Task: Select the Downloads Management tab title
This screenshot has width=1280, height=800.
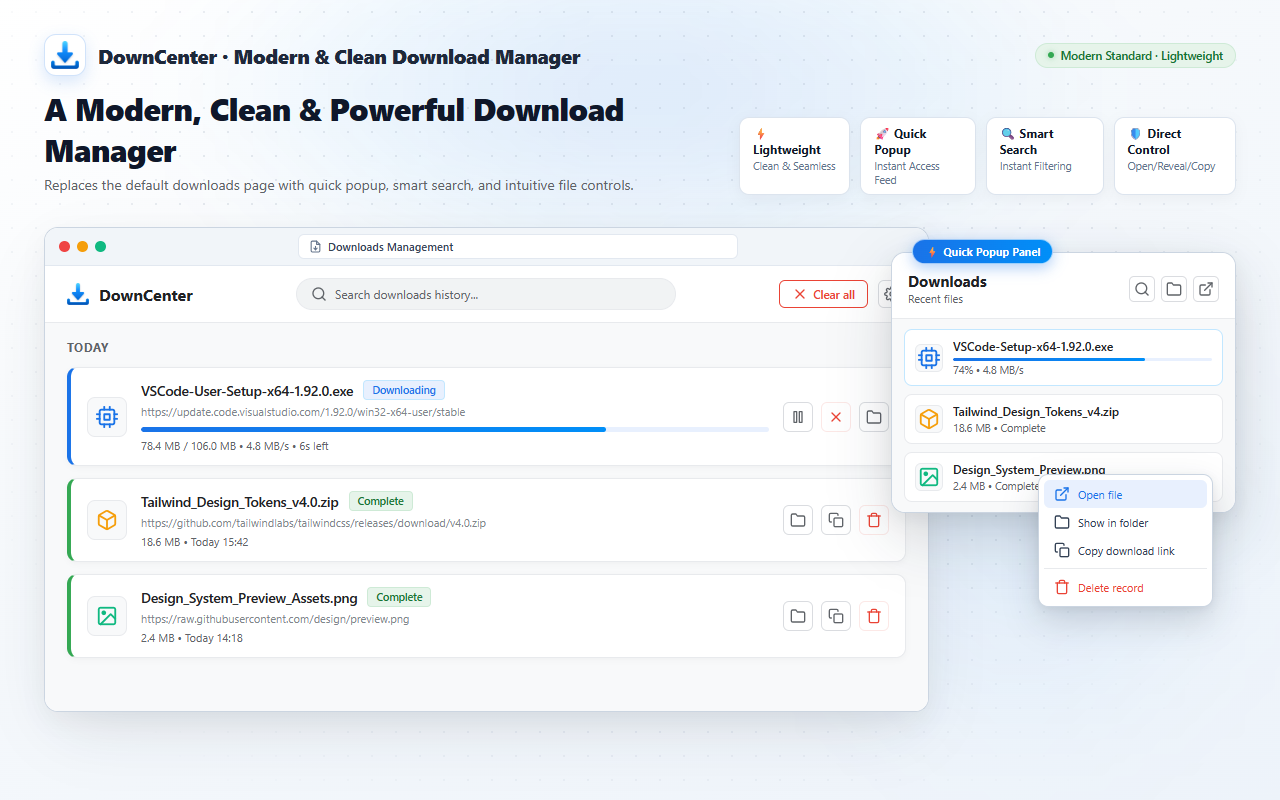Action: (x=390, y=247)
